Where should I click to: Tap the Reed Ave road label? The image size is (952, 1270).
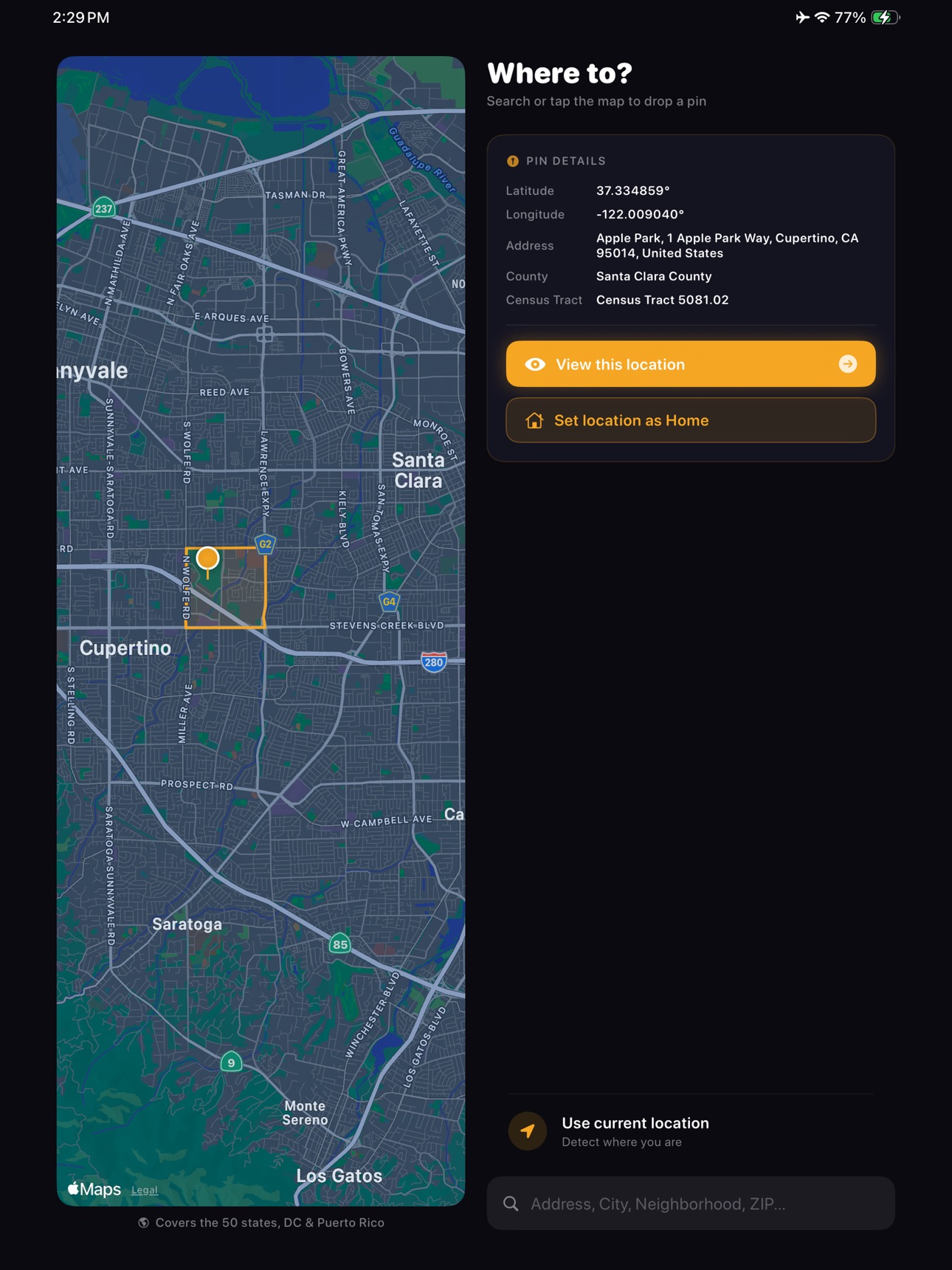(x=224, y=392)
